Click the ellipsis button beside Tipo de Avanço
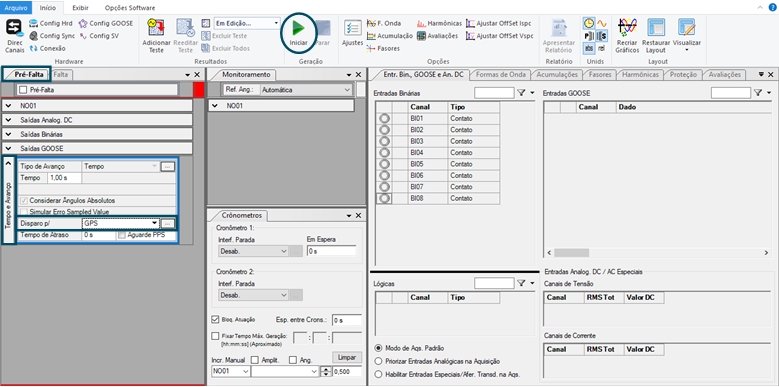This screenshot has height=387, width=779. click(168, 167)
